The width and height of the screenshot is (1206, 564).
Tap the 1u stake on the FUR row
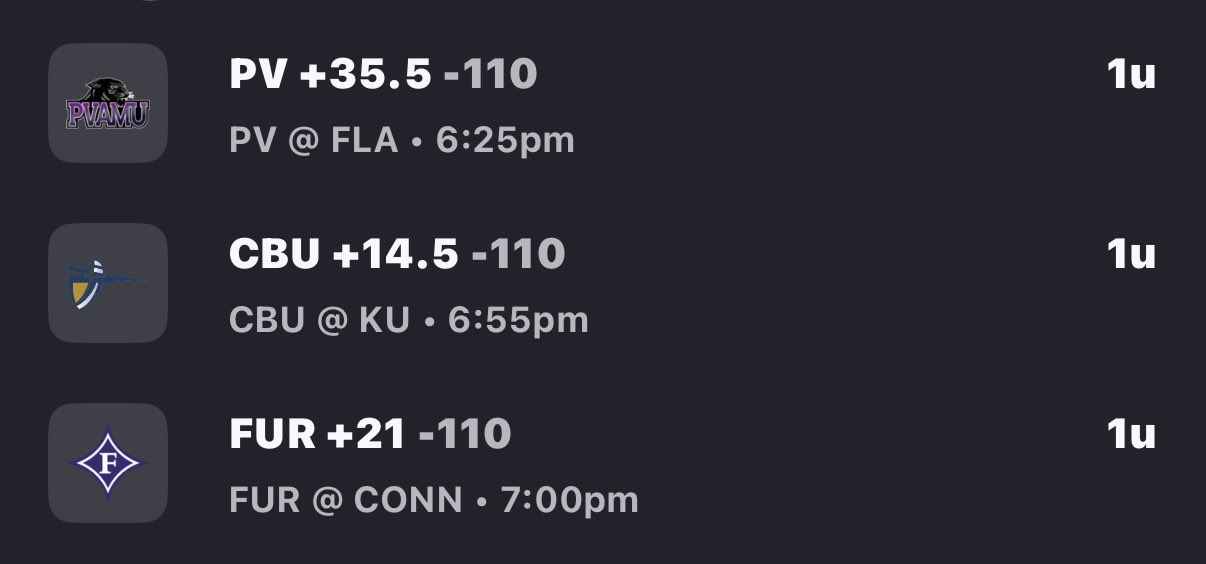(1131, 435)
